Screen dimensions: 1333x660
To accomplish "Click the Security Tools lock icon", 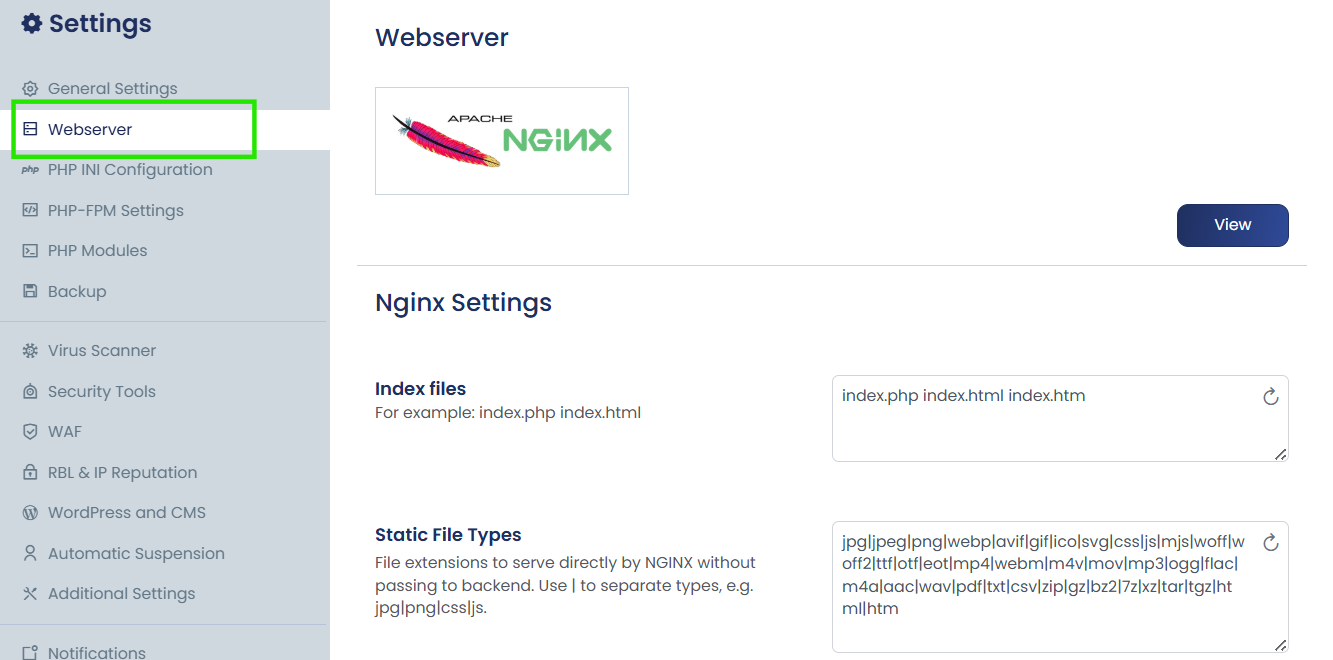I will (30, 392).
